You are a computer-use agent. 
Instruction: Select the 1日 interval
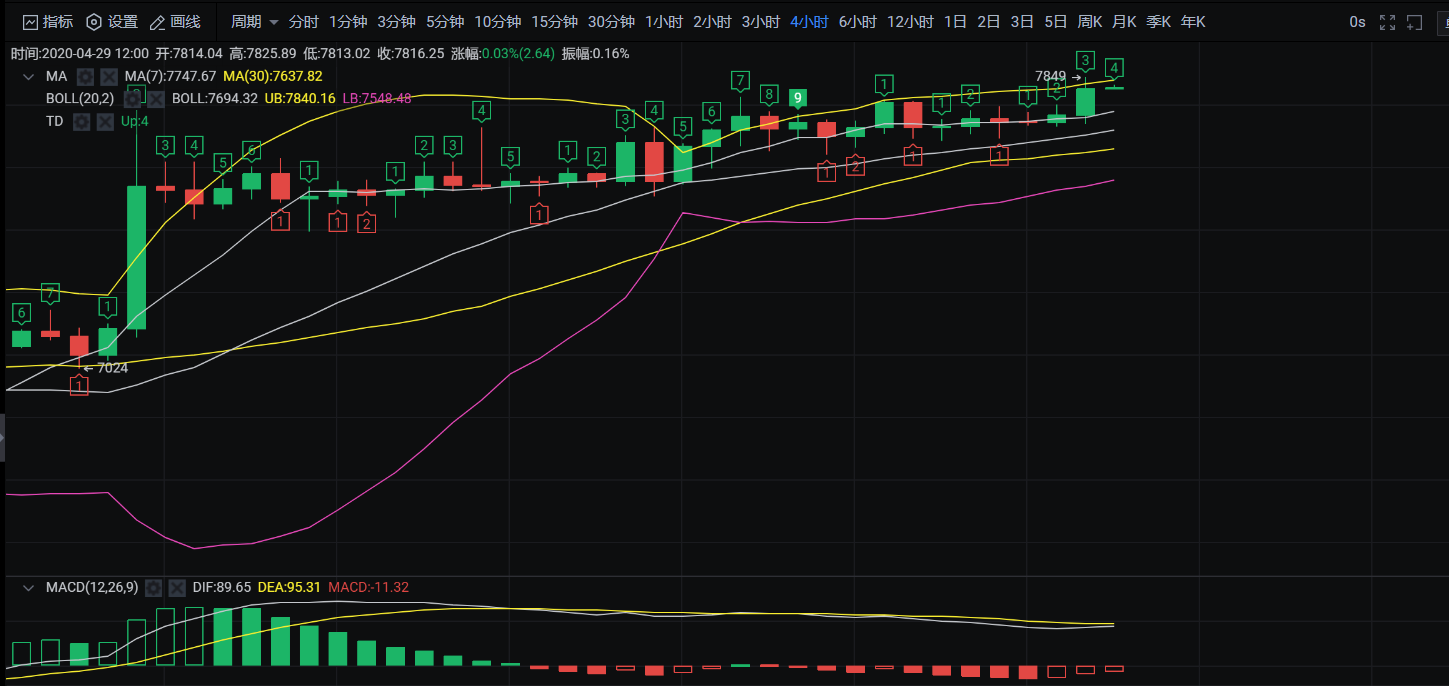[955, 22]
